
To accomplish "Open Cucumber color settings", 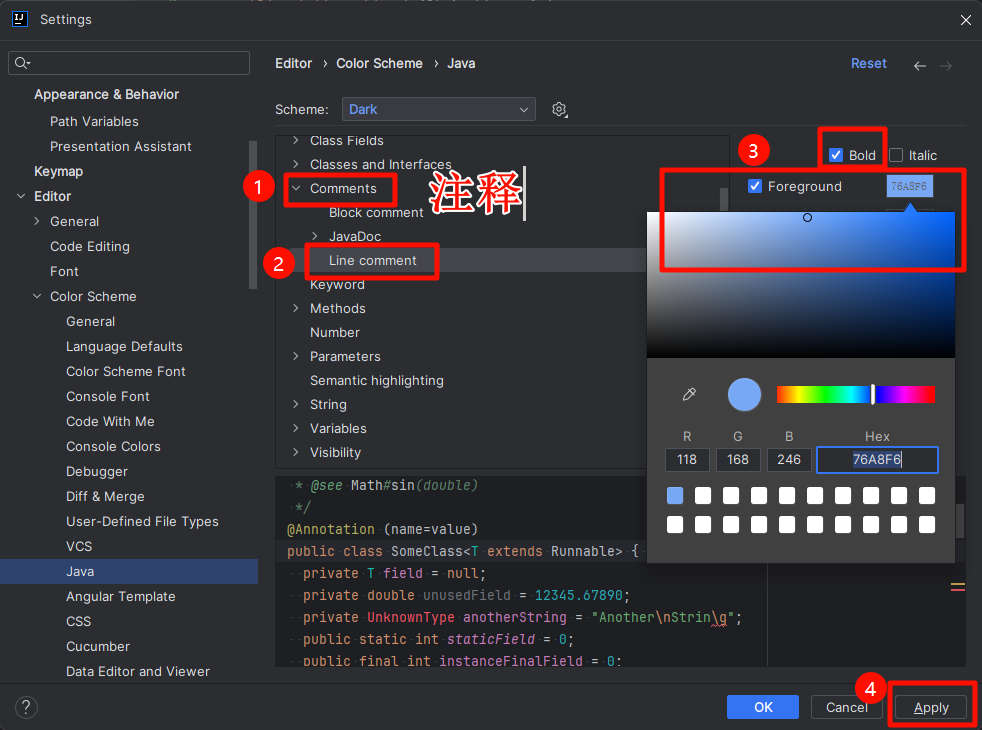I will click(x=98, y=646).
